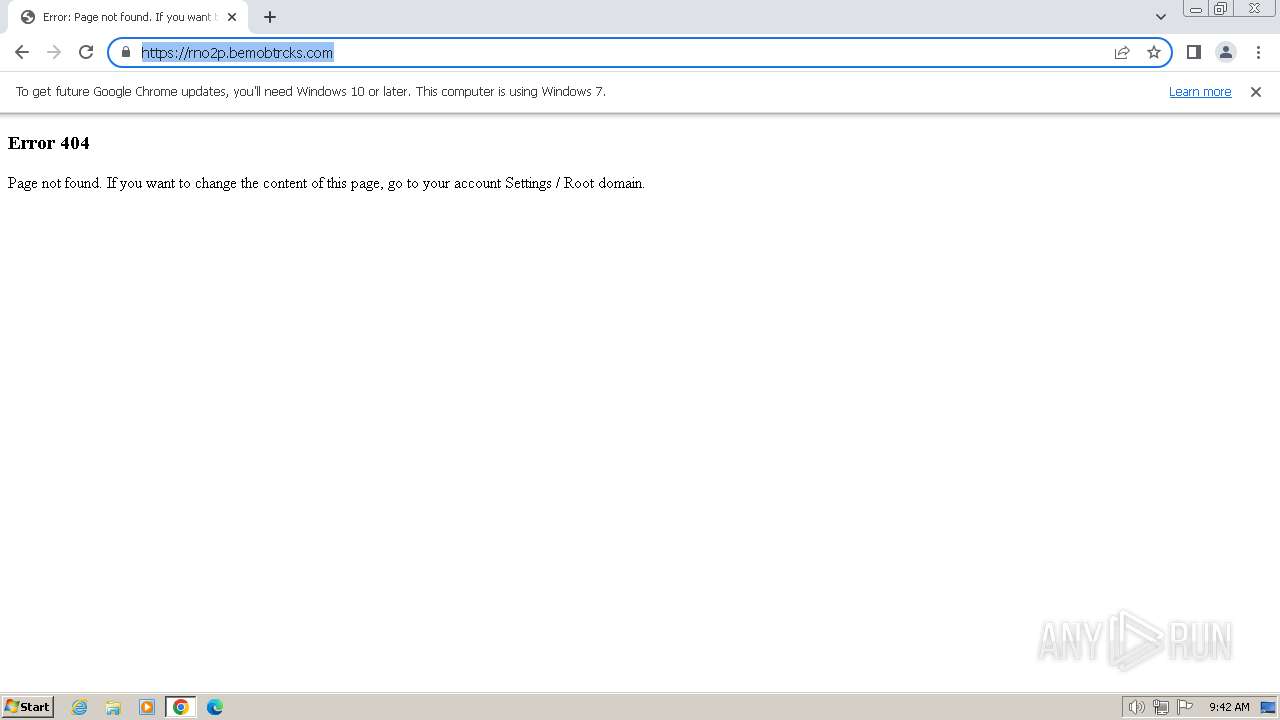
Task: Restore down the Chrome window
Action: click(1221, 9)
